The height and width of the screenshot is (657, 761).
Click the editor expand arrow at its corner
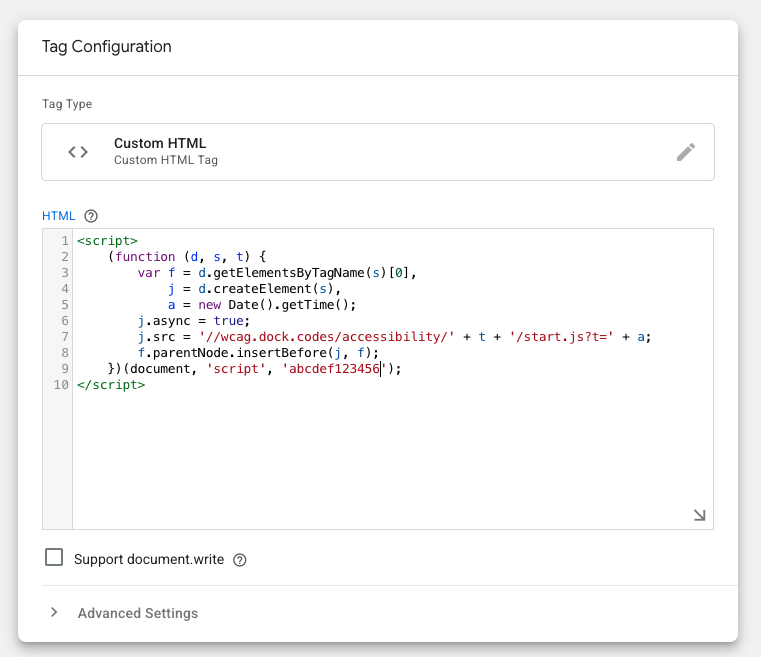tap(699, 515)
